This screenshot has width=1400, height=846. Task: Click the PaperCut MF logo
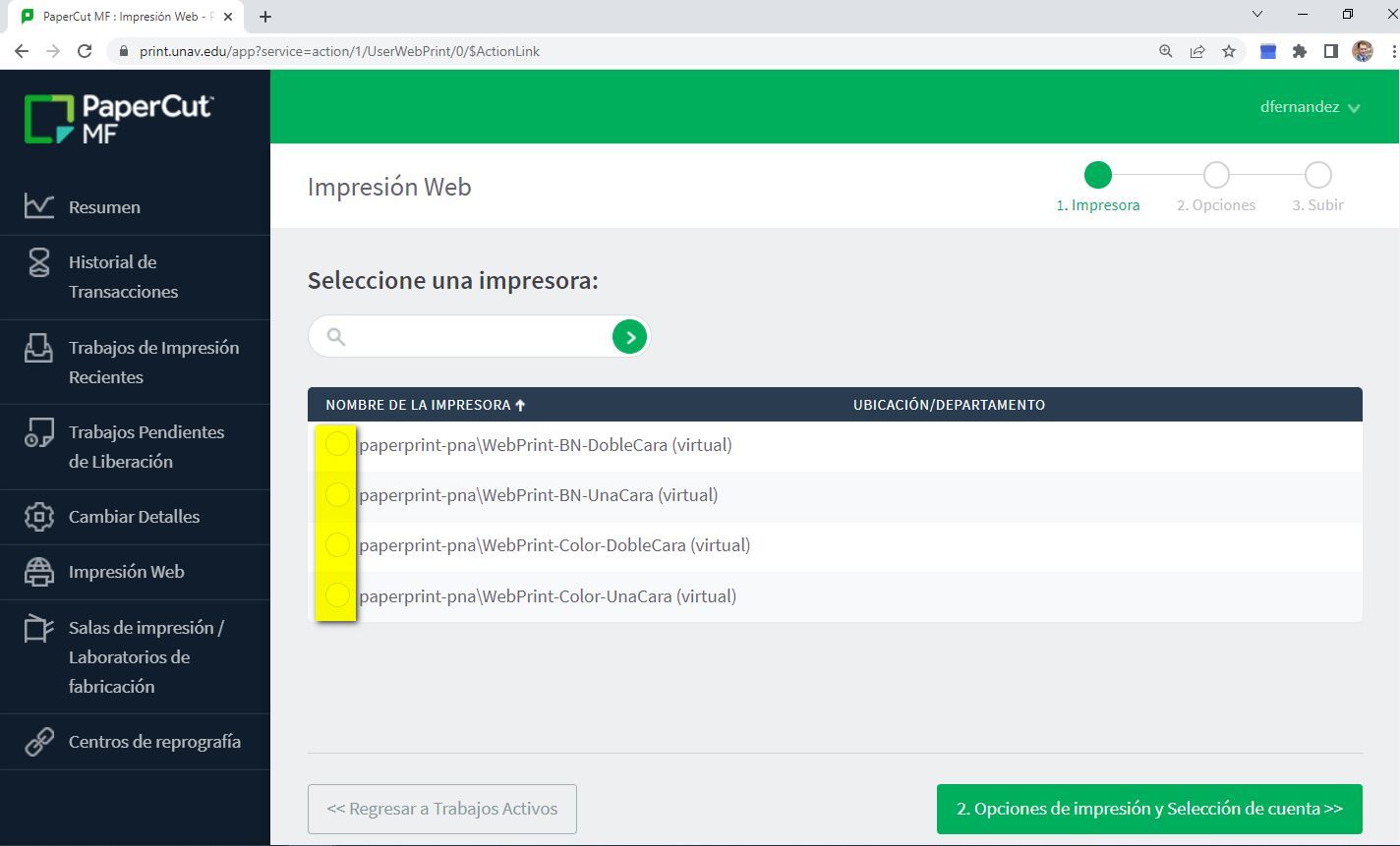(x=119, y=119)
